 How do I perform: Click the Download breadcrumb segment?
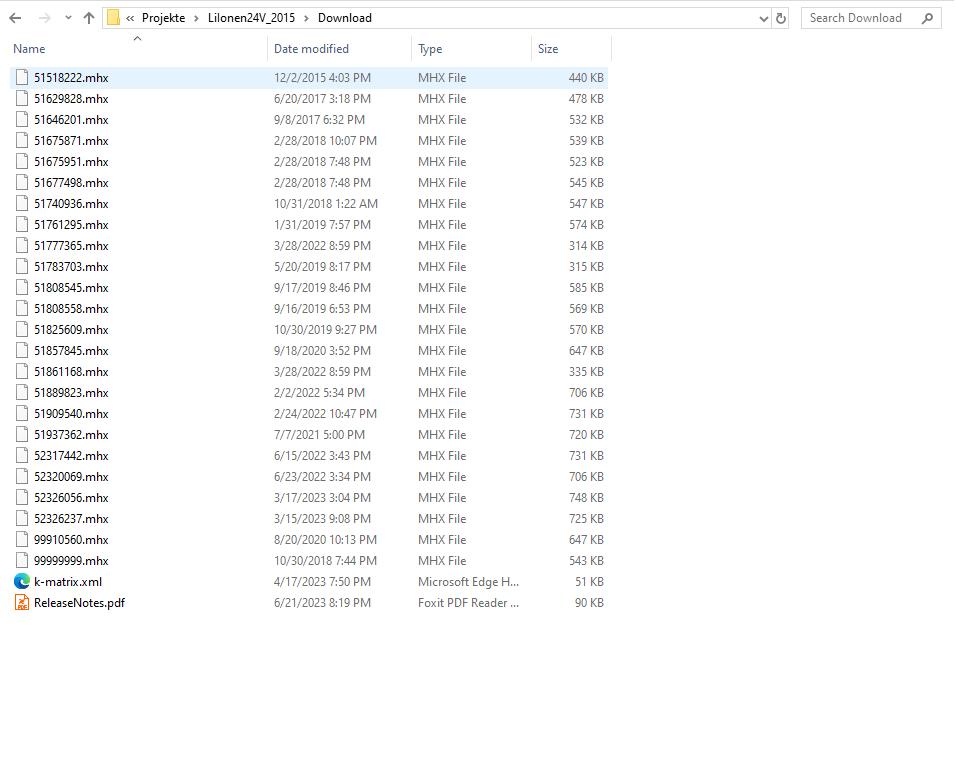pyautogui.click(x=345, y=18)
